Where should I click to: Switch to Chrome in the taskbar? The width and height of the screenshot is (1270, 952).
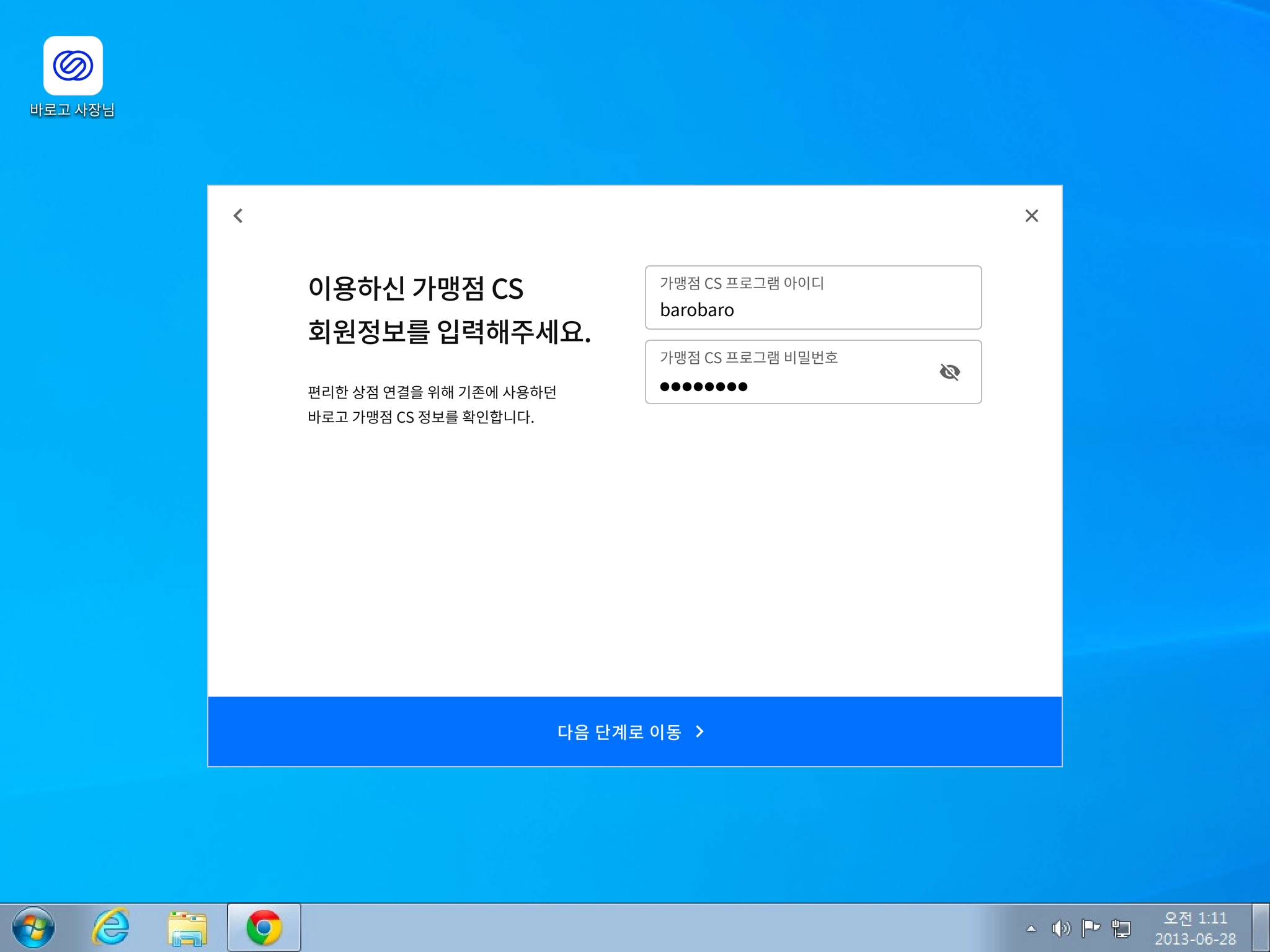(264, 927)
